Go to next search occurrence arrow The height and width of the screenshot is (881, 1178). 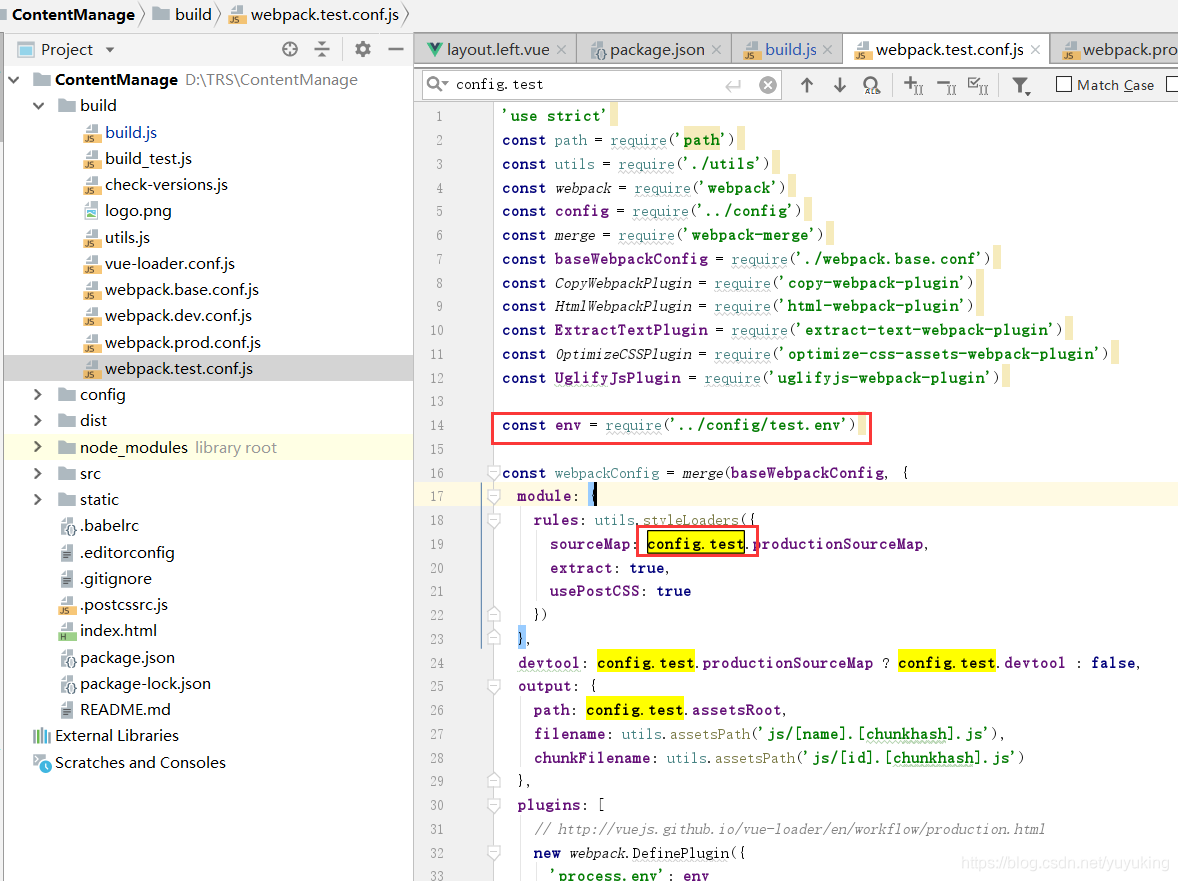click(840, 85)
